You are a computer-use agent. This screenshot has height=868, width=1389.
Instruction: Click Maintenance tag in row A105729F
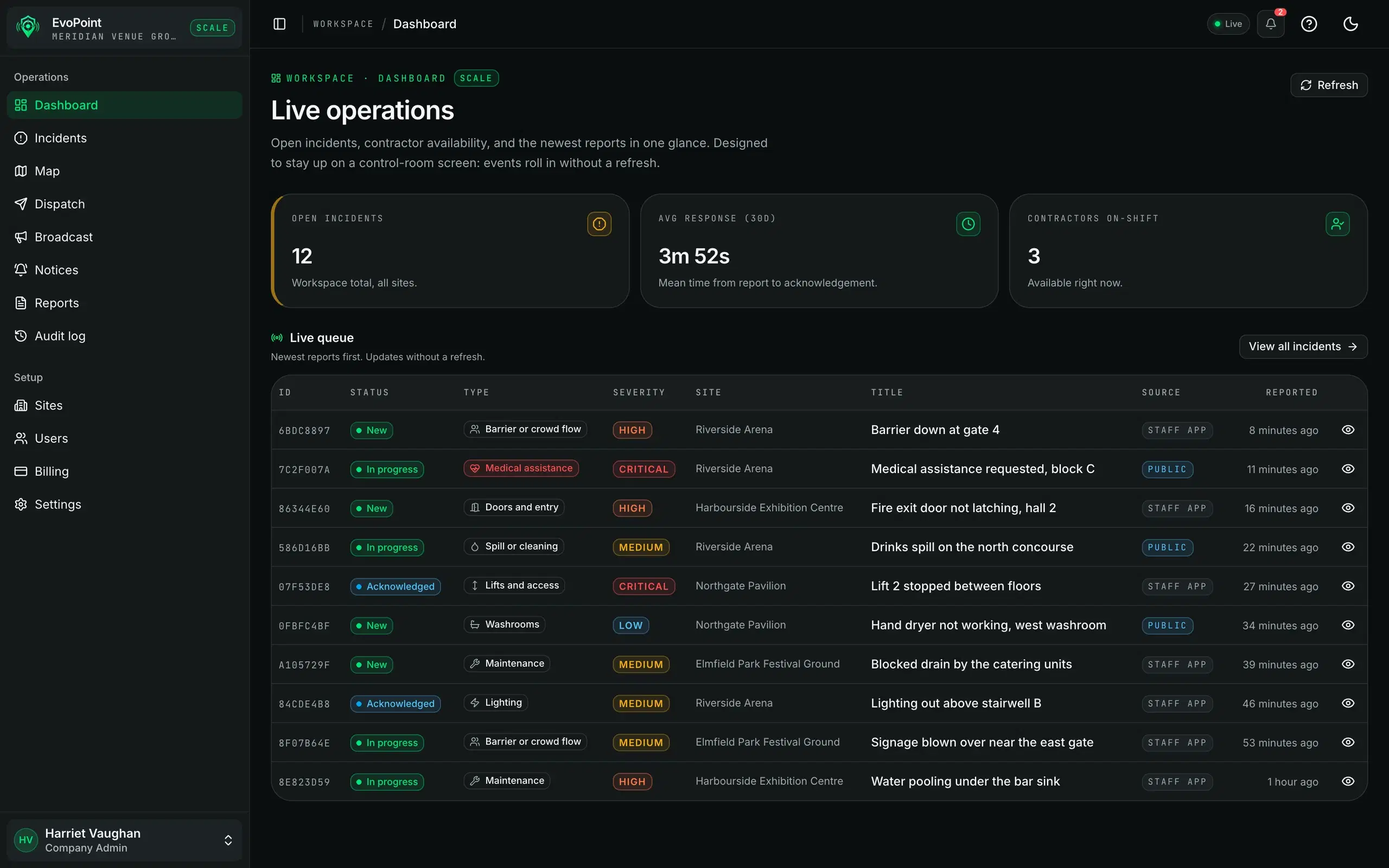[x=507, y=663]
